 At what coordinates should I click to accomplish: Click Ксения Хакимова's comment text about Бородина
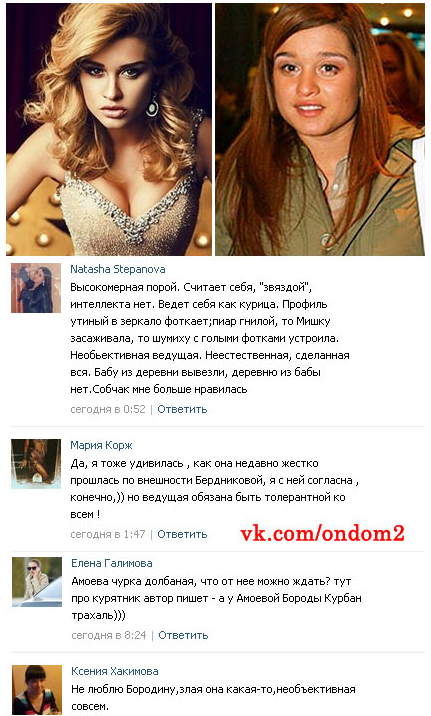click(x=213, y=698)
